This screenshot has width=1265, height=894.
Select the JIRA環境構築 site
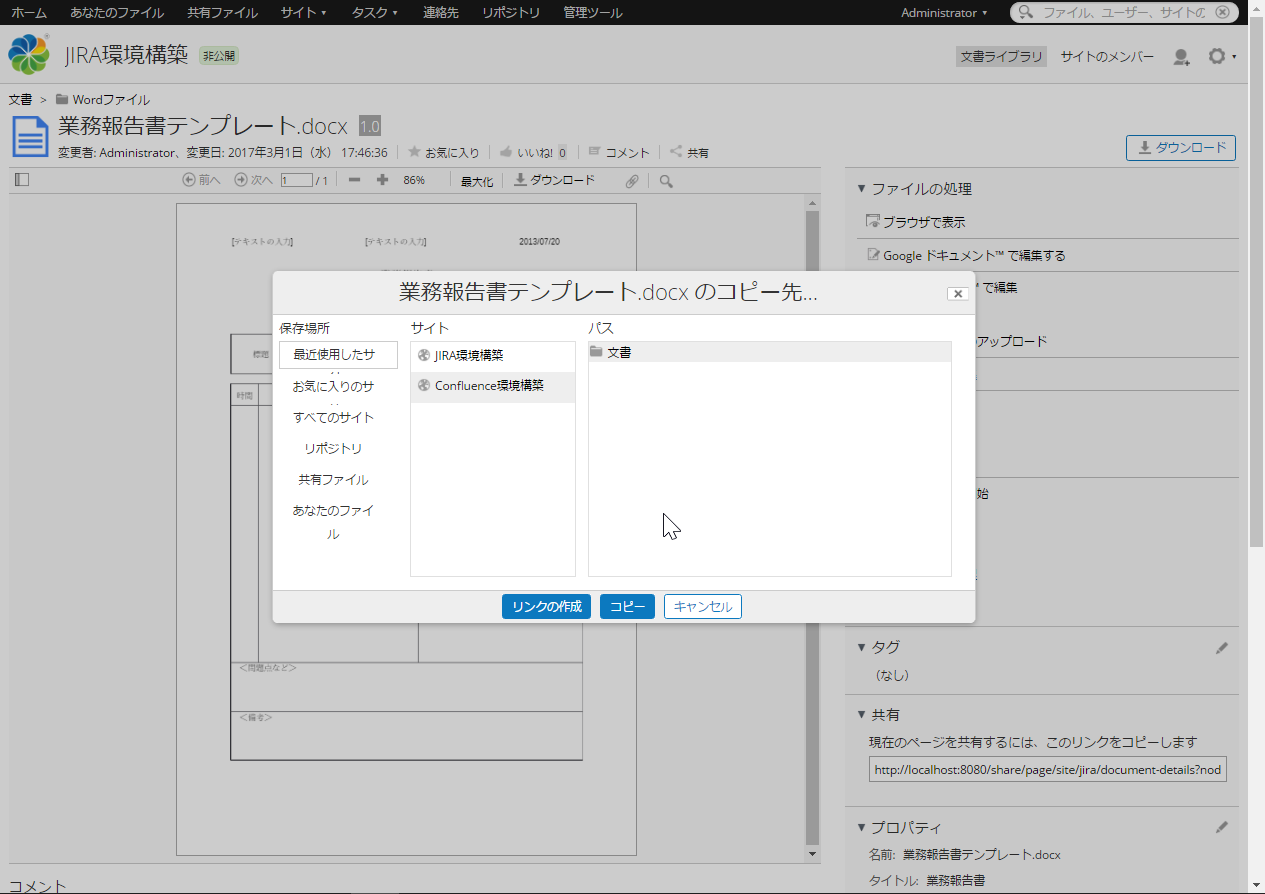coord(493,356)
